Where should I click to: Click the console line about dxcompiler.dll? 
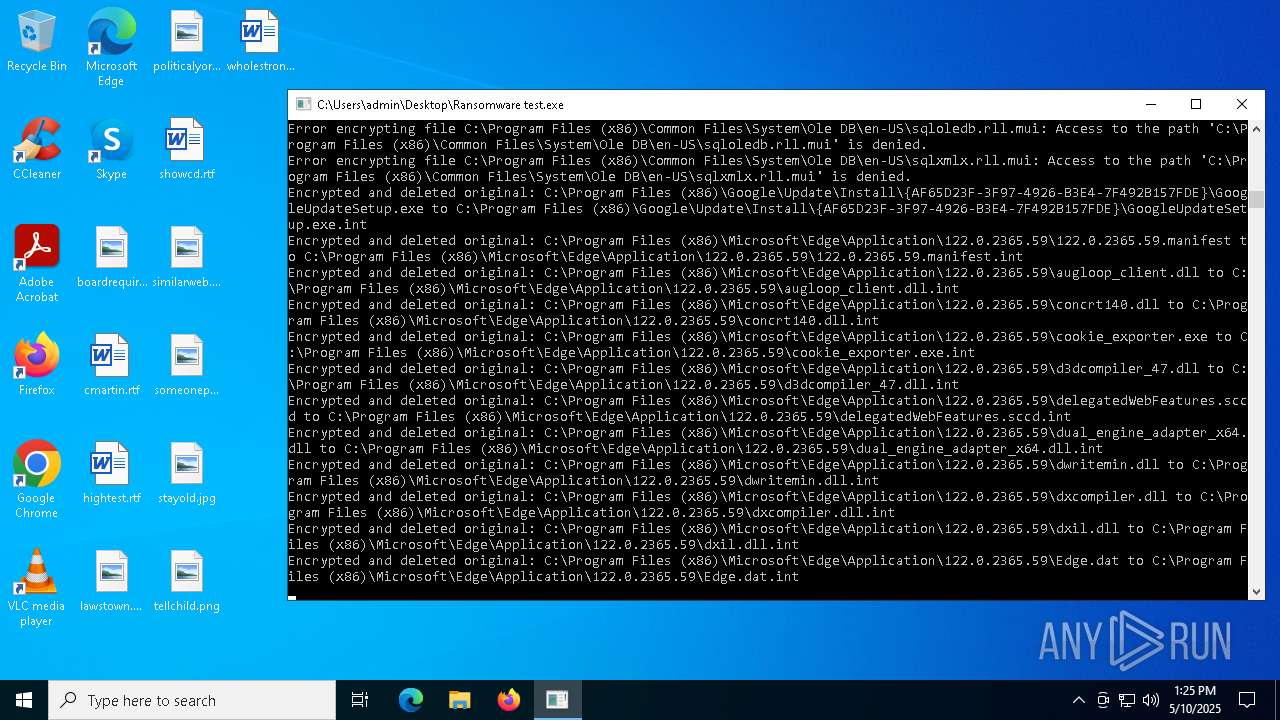pos(768,505)
